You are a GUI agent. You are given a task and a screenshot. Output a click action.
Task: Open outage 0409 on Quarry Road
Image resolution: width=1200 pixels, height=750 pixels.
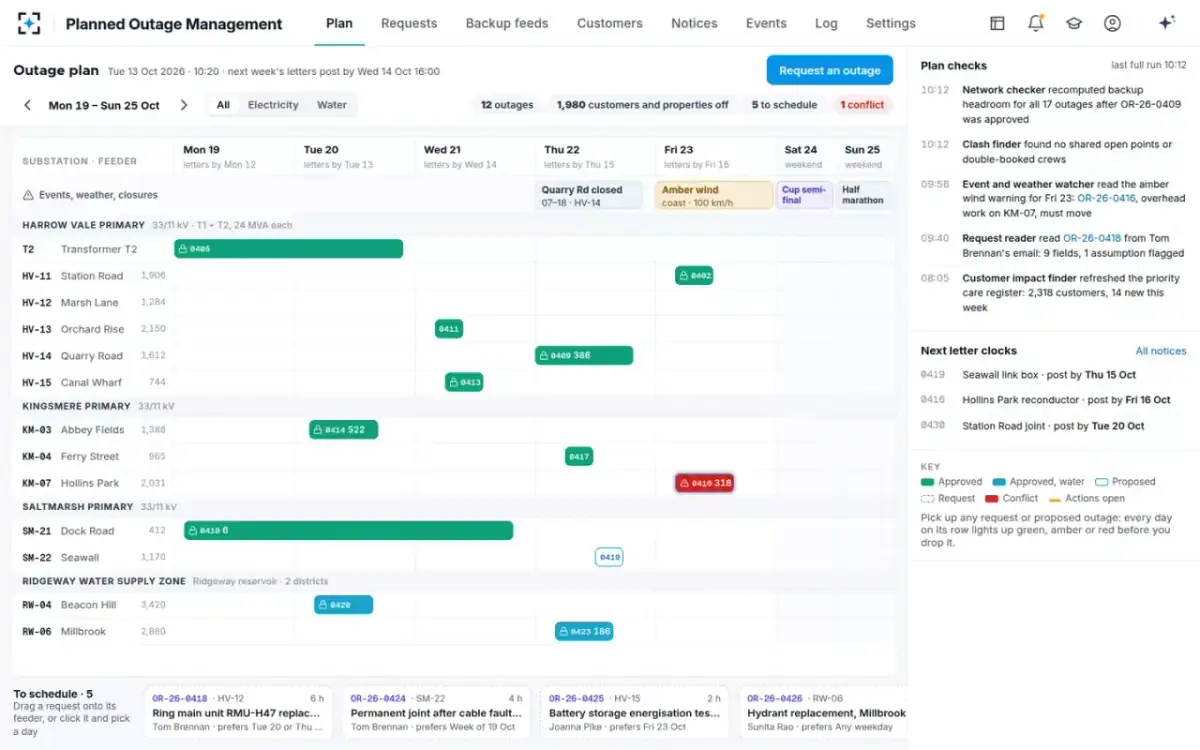click(584, 355)
